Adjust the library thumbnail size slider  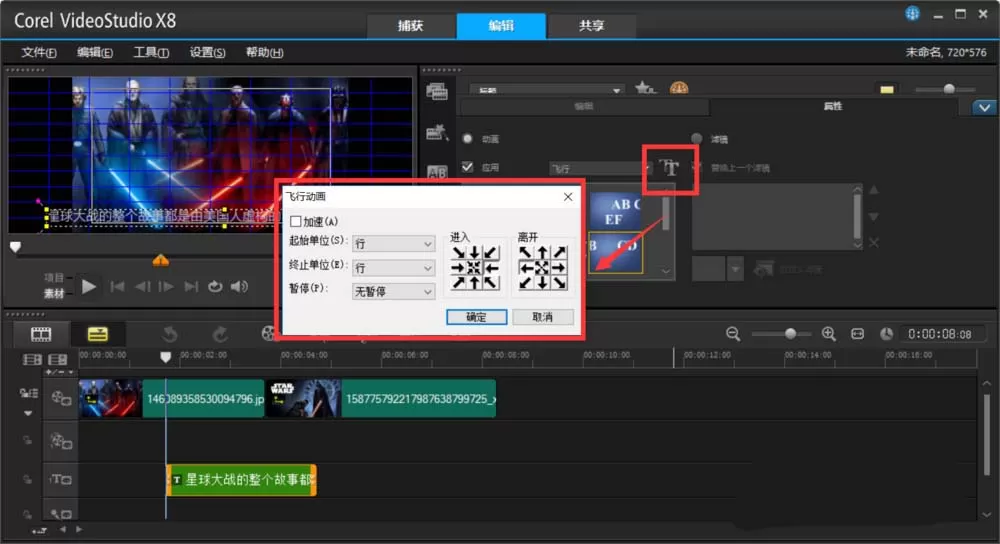(x=949, y=89)
